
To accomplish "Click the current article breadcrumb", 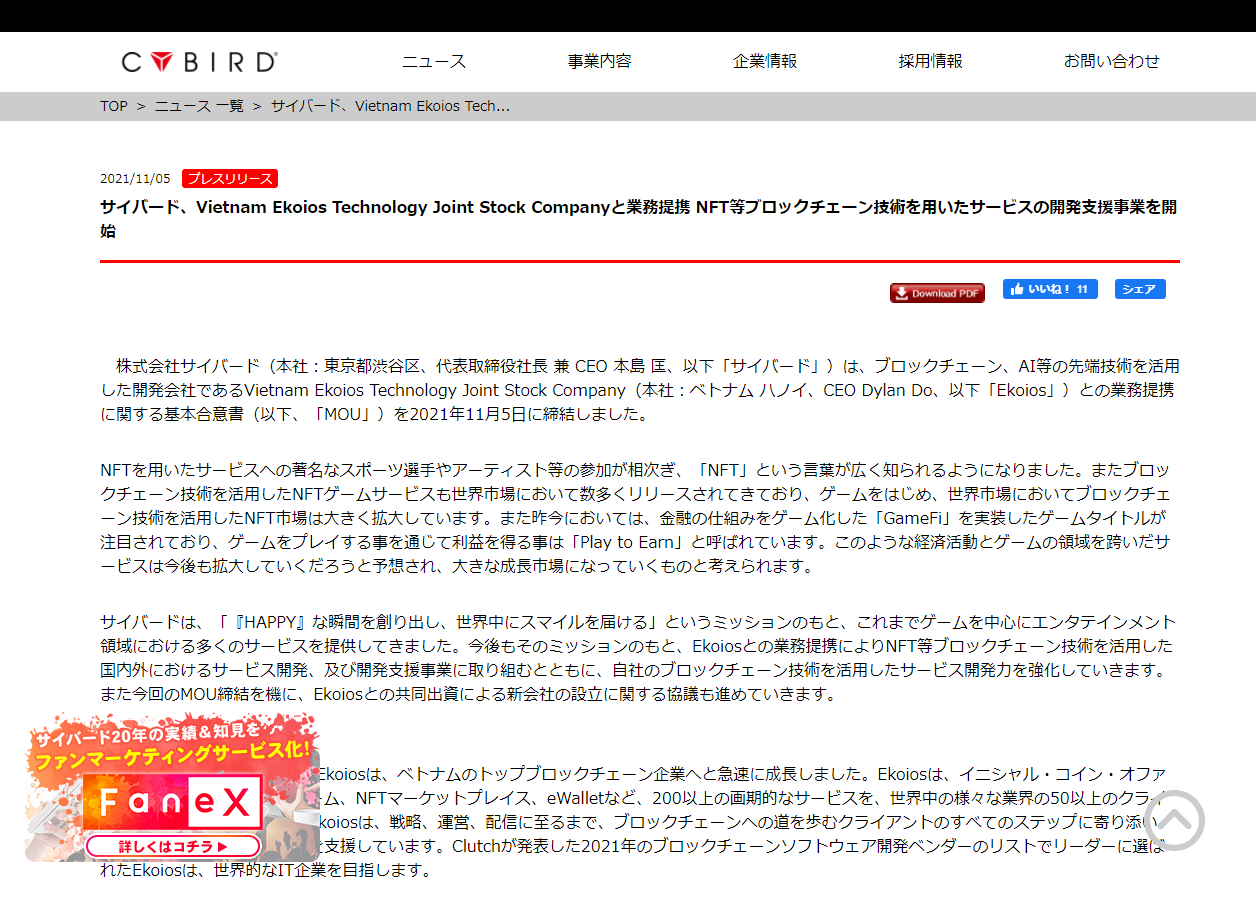I will pyautogui.click(x=390, y=106).
